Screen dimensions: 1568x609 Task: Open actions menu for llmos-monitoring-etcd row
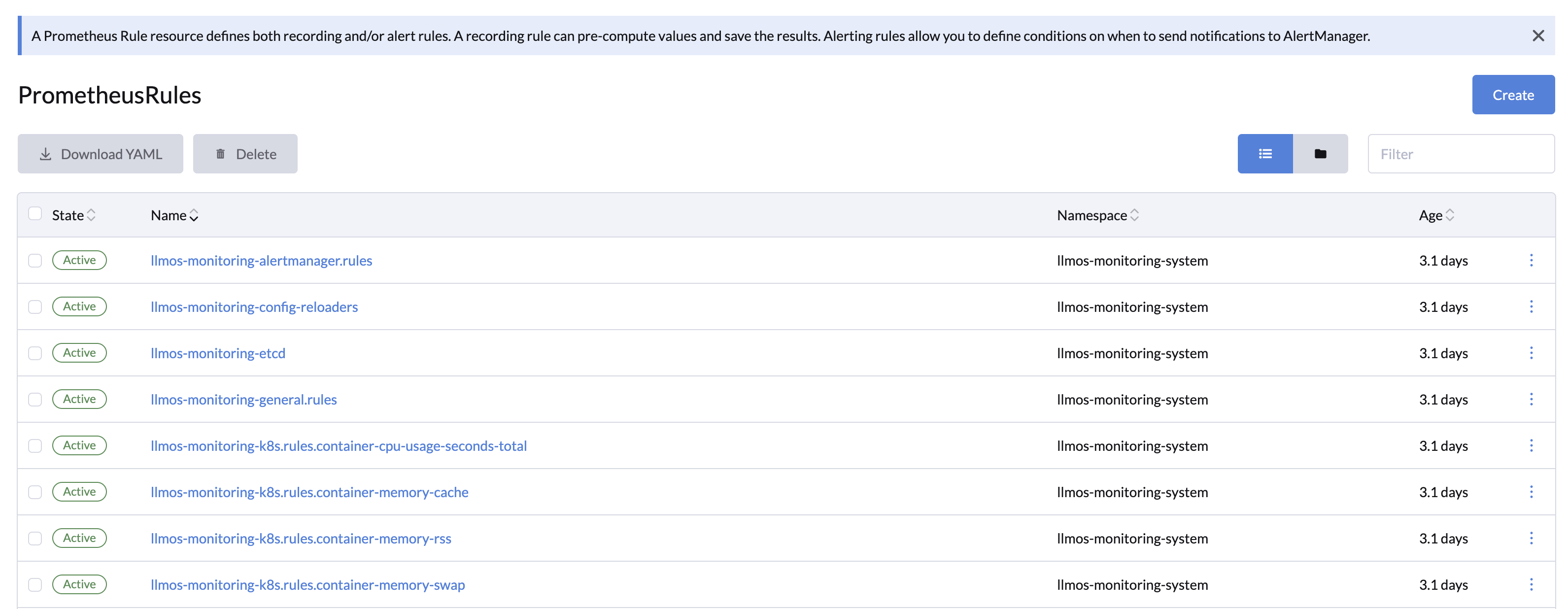click(1531, 353)
